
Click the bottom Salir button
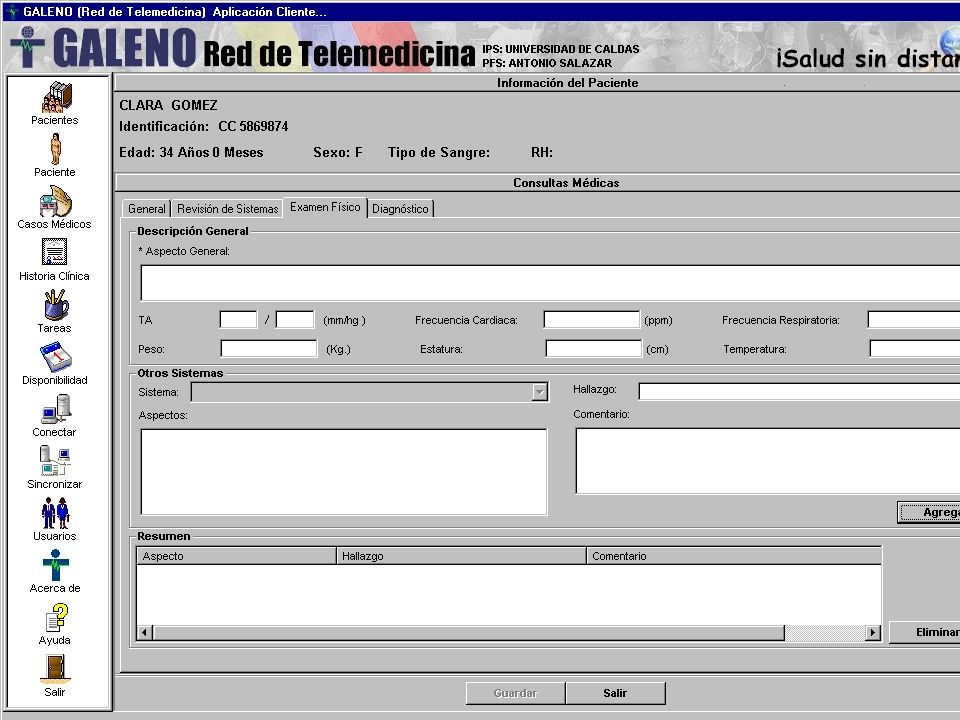tap(615, 693)
